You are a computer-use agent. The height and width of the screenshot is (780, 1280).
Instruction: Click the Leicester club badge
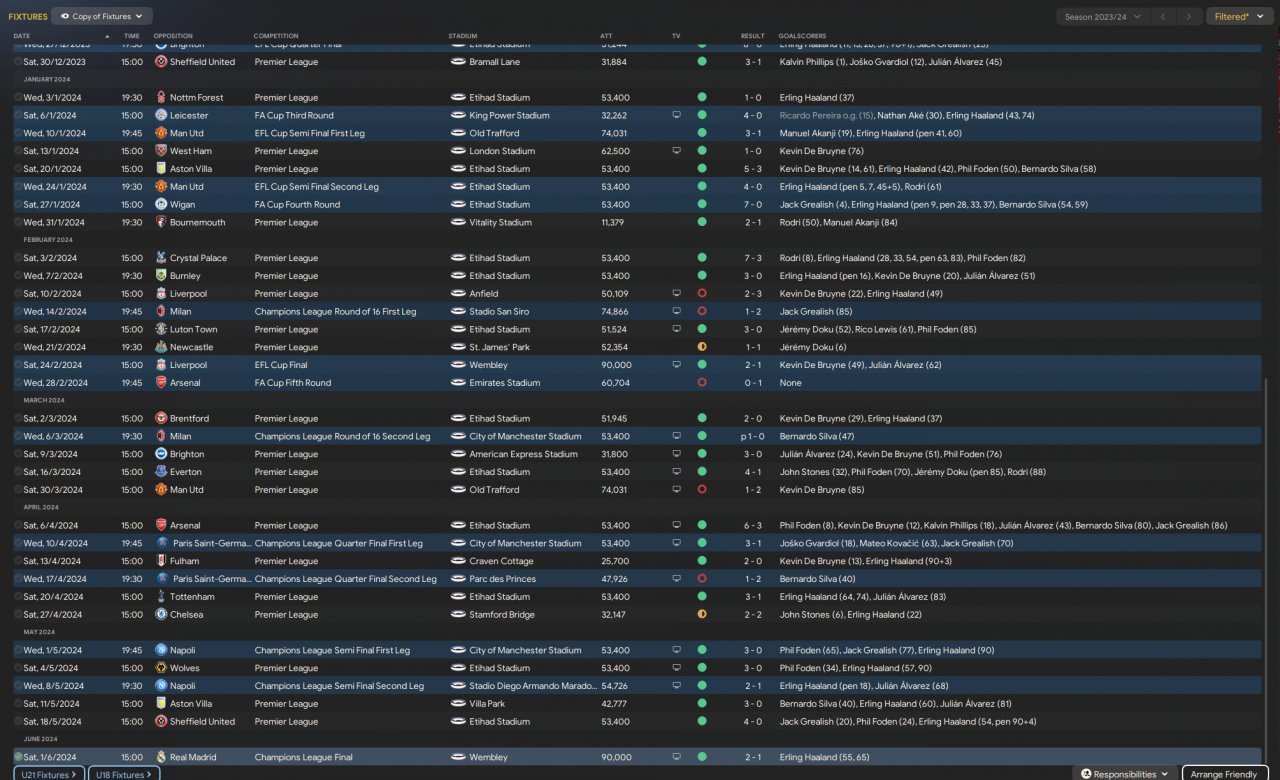[x=161, y=116]
